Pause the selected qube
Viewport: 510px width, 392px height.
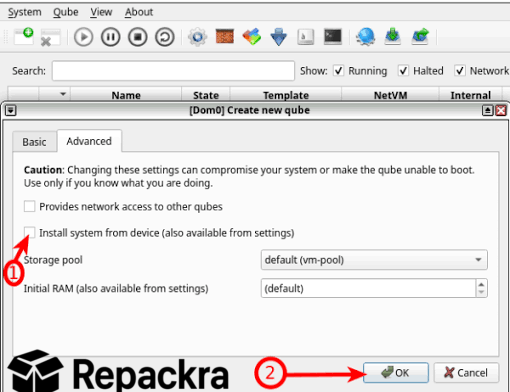click(110, 37)
